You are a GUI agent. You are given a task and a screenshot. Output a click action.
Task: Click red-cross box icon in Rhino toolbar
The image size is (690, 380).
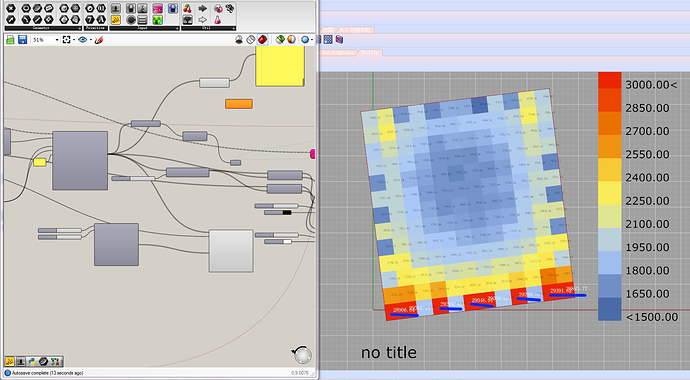(339, 40)
